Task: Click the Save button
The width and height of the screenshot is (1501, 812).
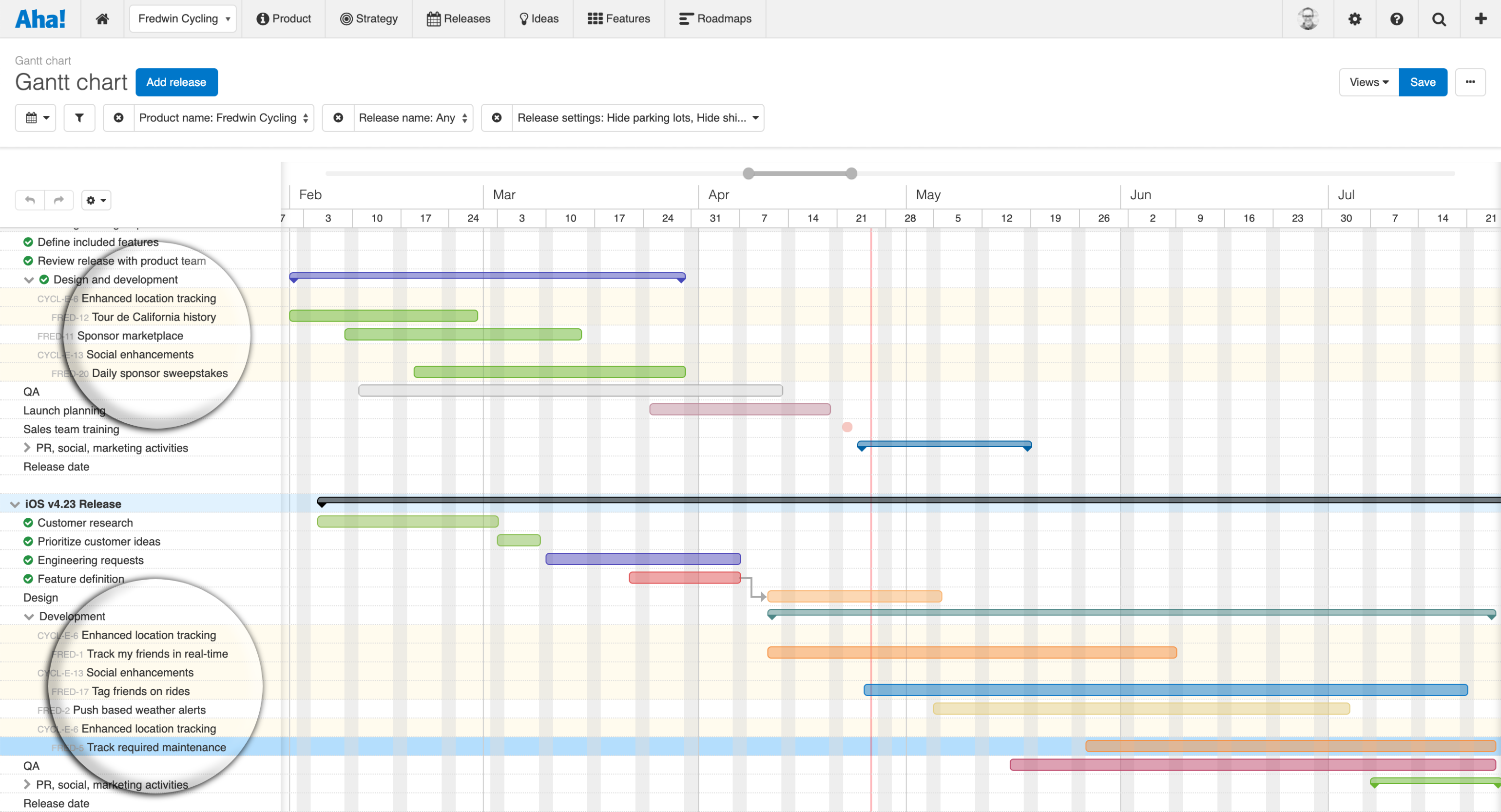Action: 1423,82
